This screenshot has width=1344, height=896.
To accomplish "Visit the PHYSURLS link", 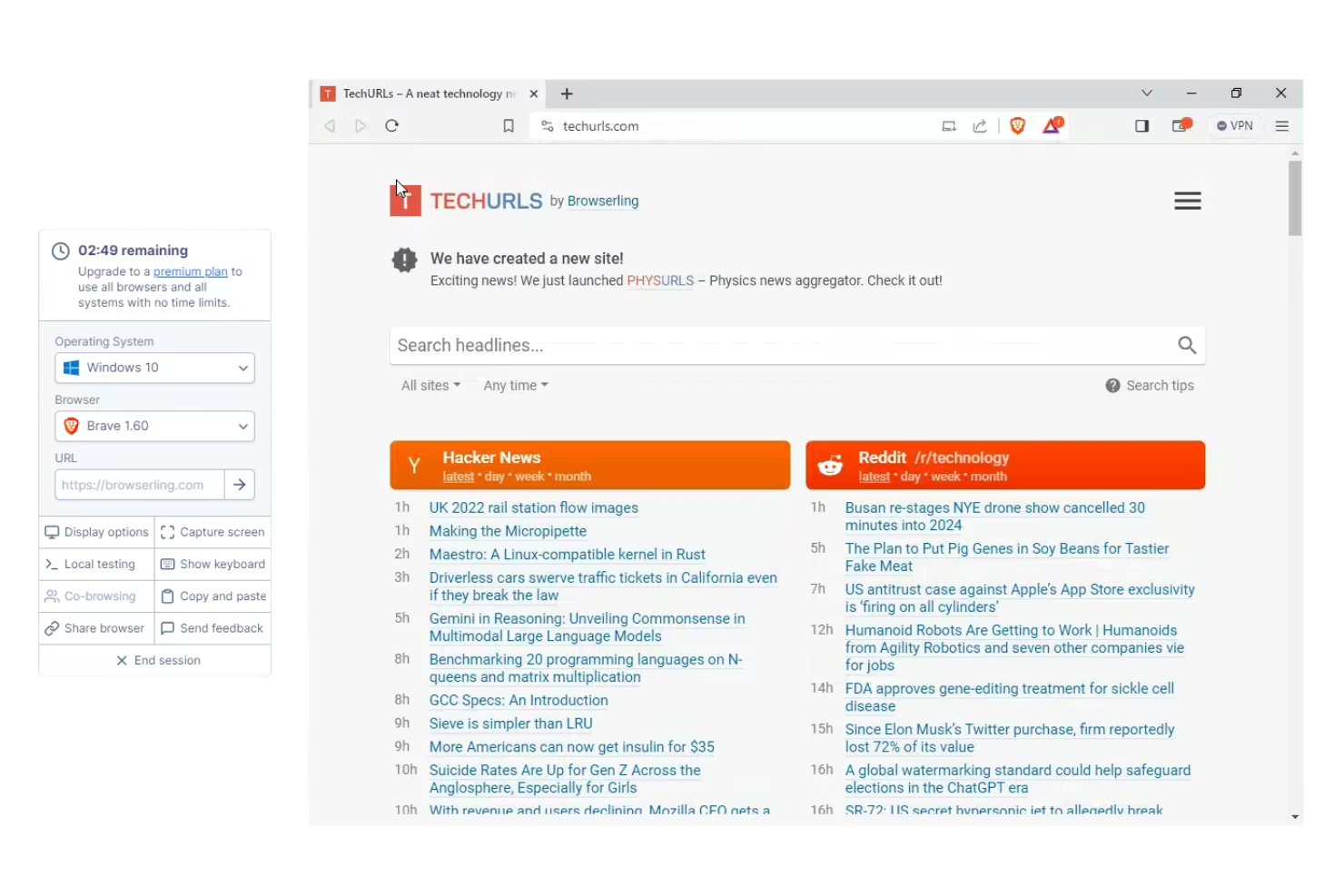I will pyautogui.click(x=660, y=281).
